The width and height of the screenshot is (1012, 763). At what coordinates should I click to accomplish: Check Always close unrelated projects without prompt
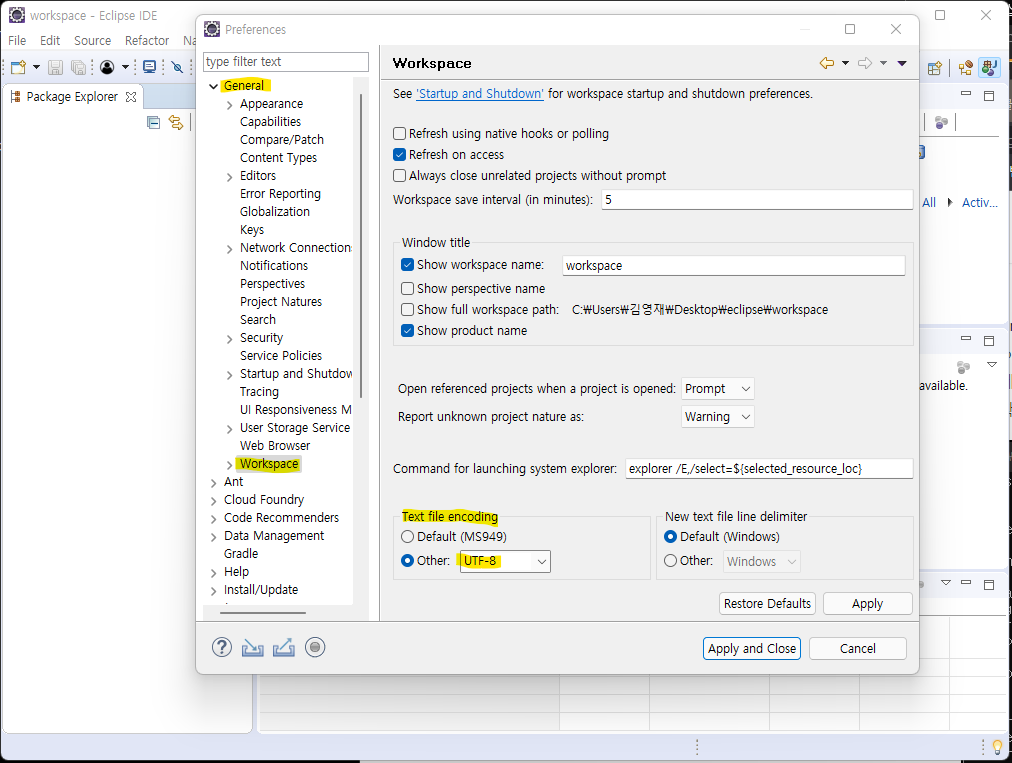(x=400, y=176)
